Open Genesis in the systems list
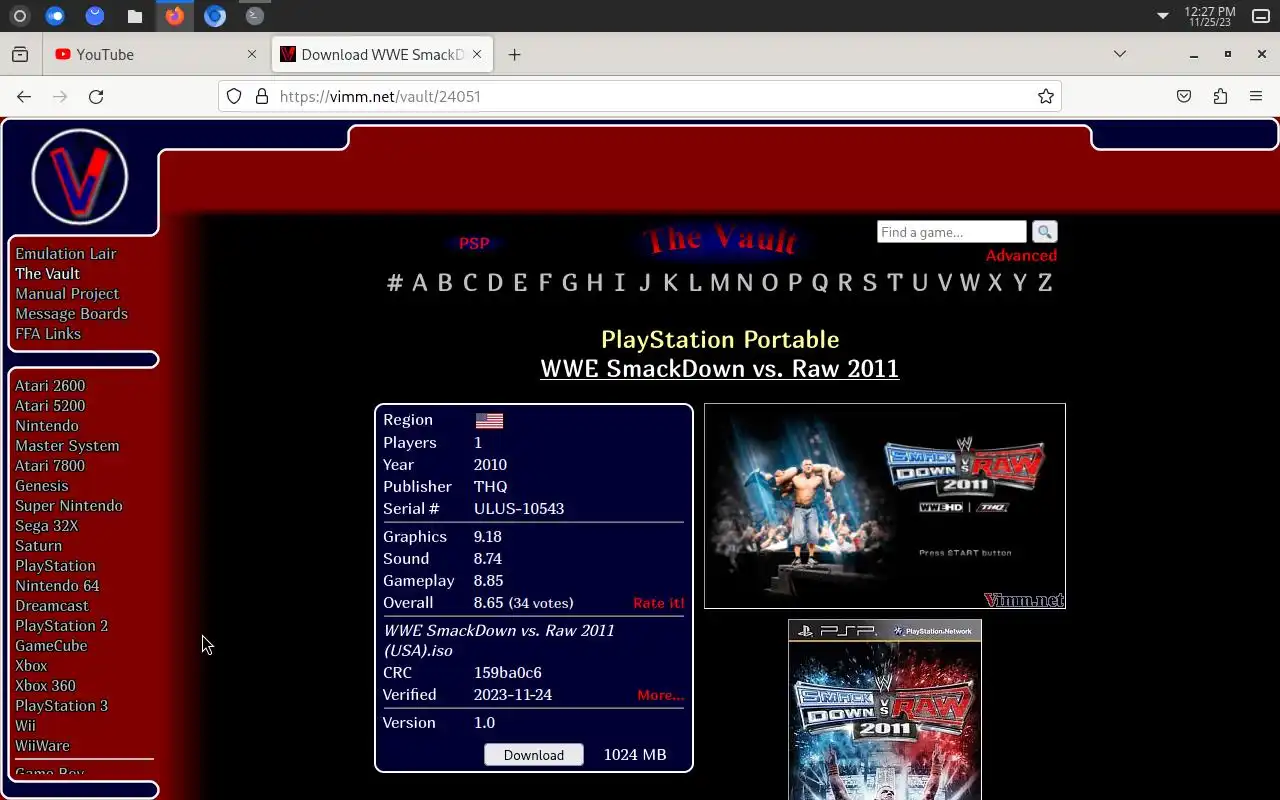 [42, 486]
